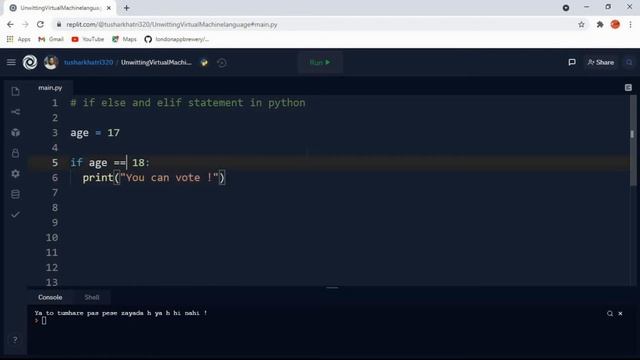Select the main.py editor tab
This screenshot has width=640, height=360.
pyautogui.click(x=50, y=88)
